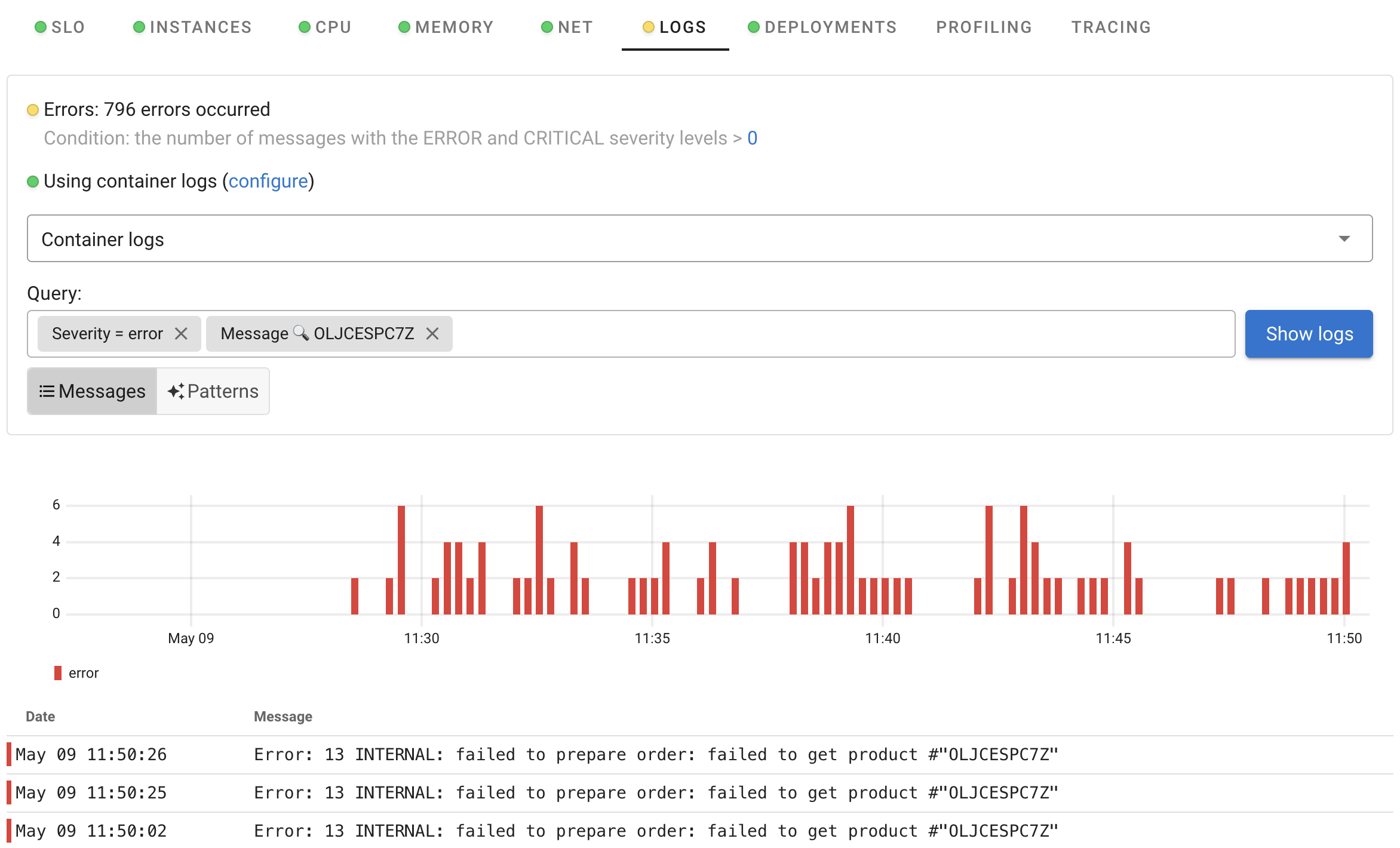1400x848 pixels.
Task: Open the log entry at 11:50:26
Action: coord(699,754)
